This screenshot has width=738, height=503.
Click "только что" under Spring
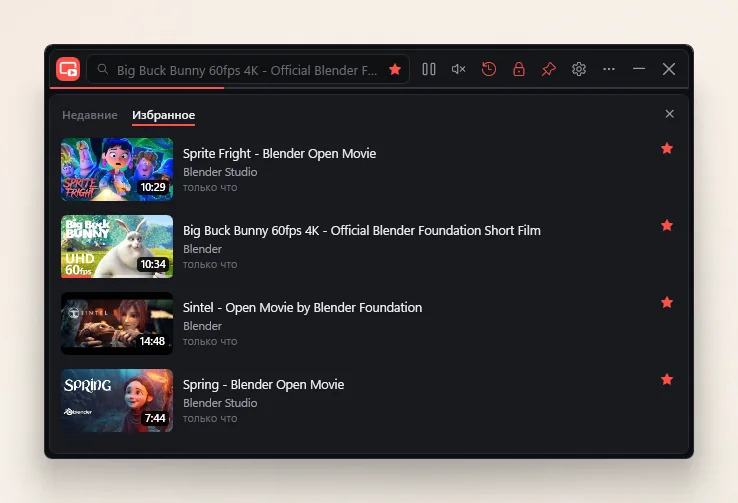[210, 419]
